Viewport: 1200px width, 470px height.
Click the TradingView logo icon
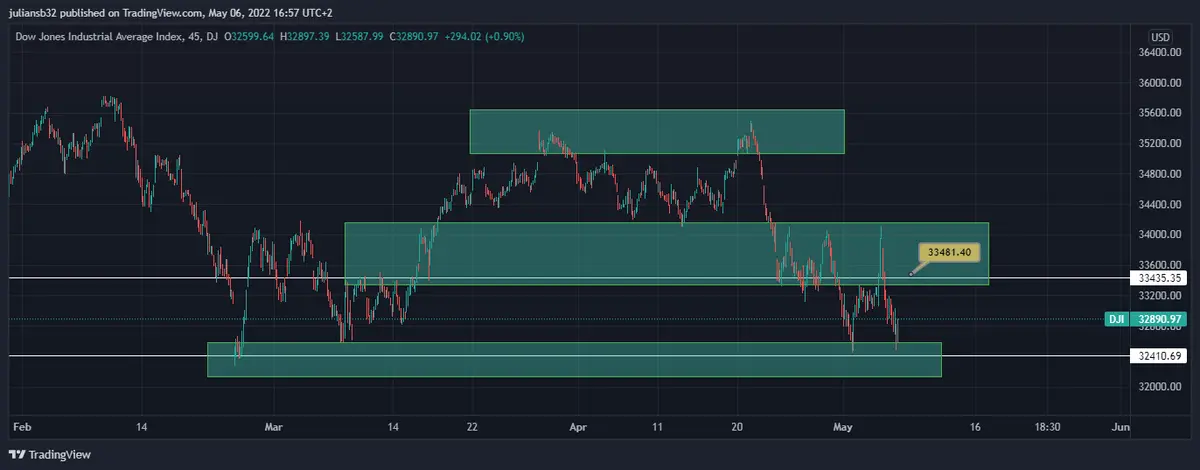19,455
